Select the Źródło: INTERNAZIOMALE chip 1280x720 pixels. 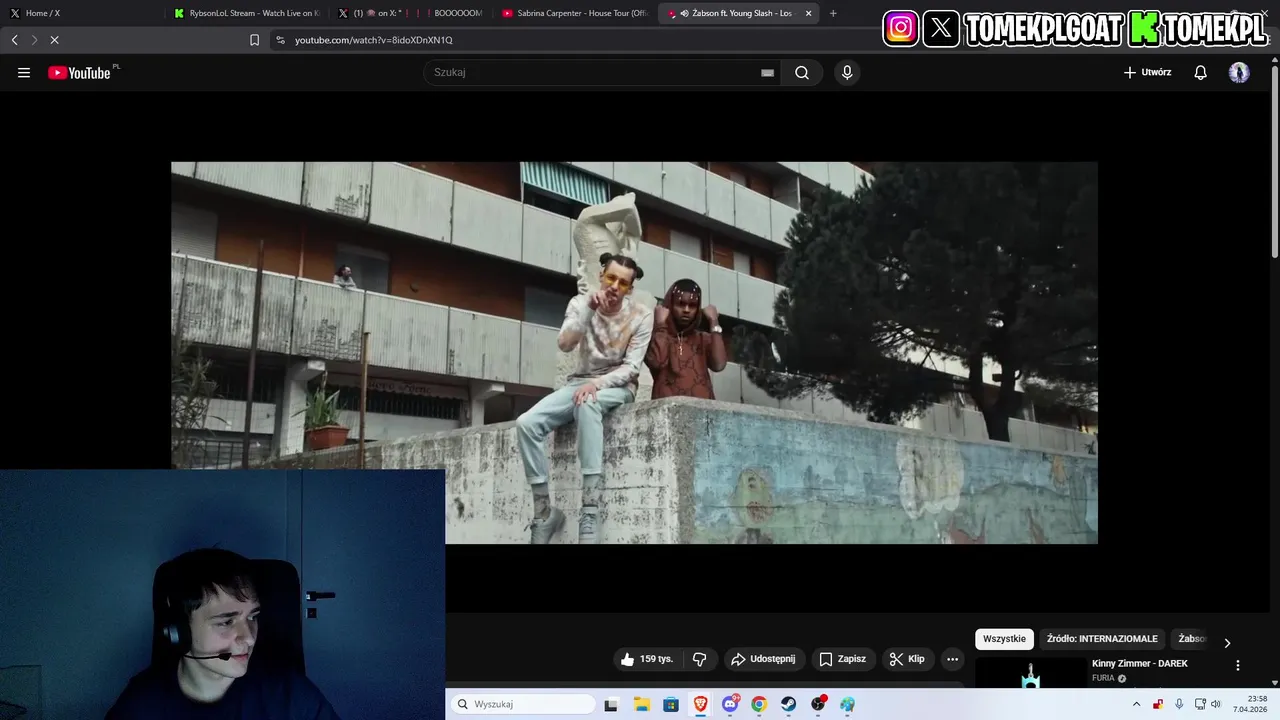pos(1102,639)
